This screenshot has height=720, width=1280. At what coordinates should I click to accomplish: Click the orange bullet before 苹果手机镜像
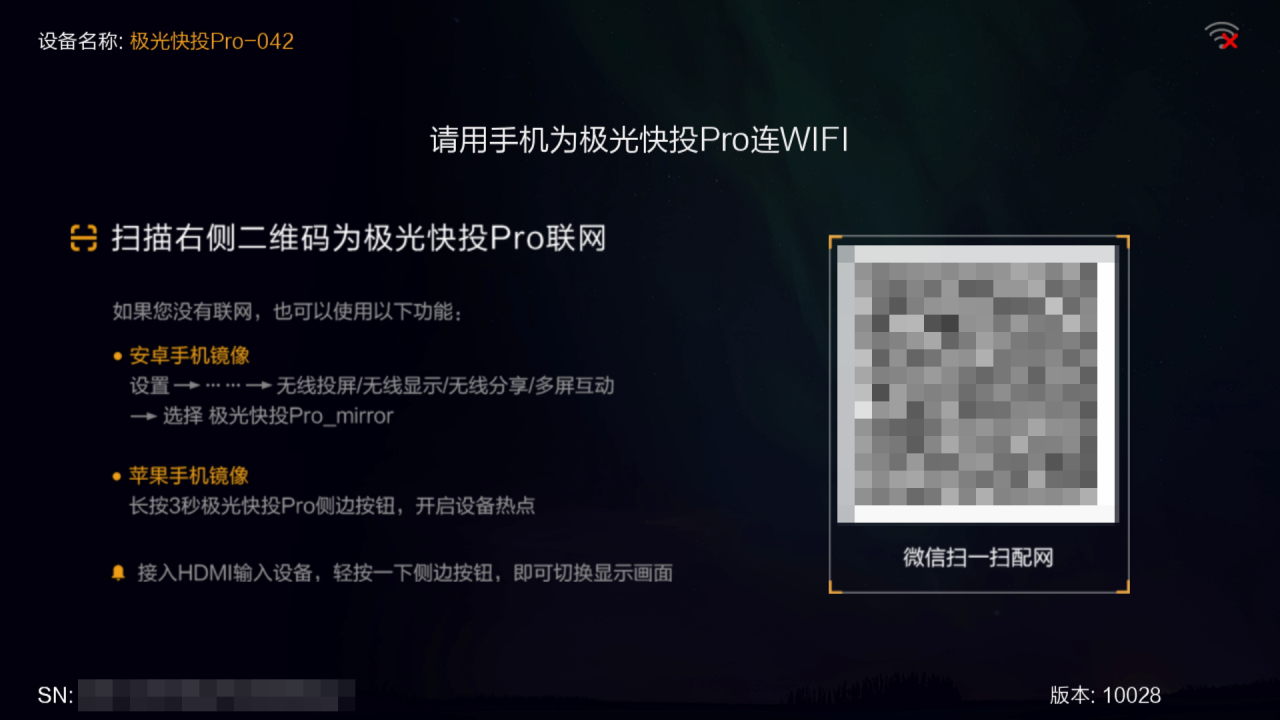click(x=118, y=476)
